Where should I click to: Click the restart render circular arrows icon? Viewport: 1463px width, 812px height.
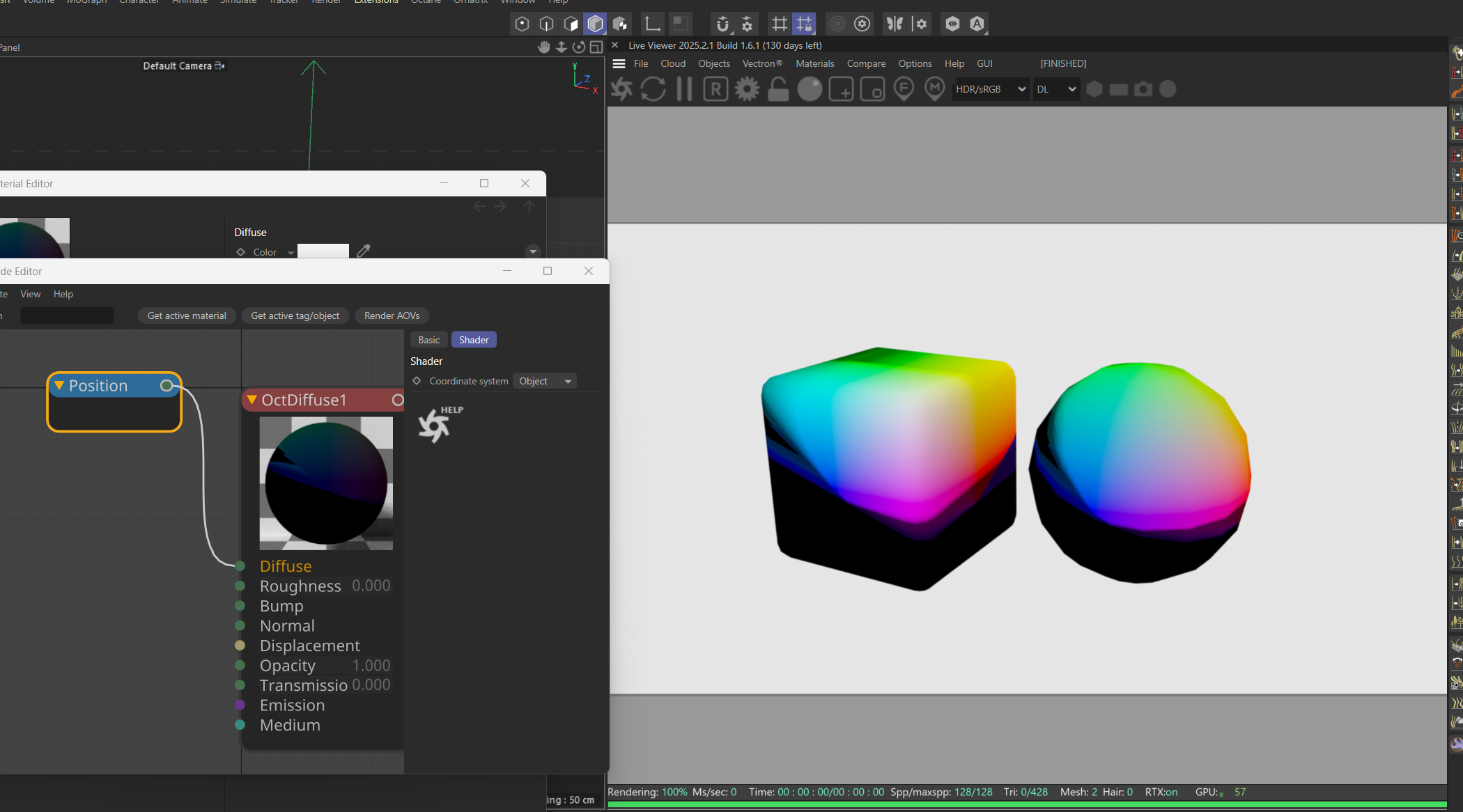[653, 89]
